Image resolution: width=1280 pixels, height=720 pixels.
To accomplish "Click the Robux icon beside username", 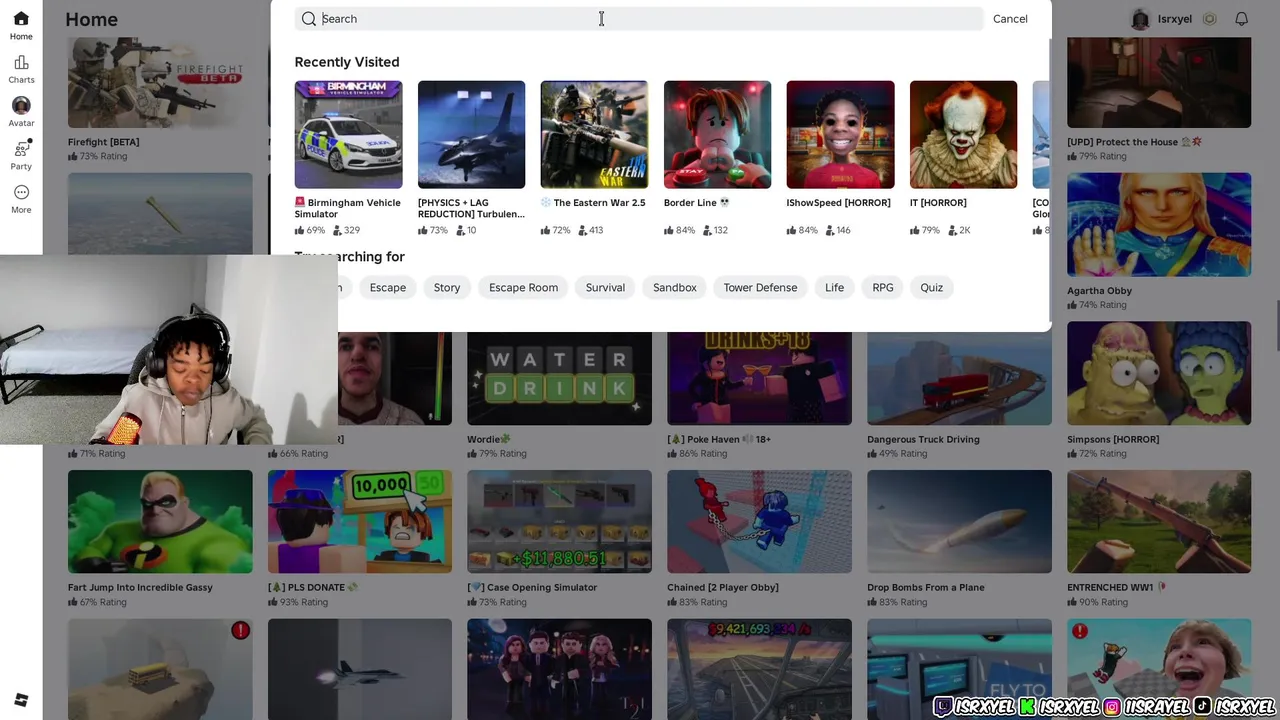I will click(x=1209, y=19).
